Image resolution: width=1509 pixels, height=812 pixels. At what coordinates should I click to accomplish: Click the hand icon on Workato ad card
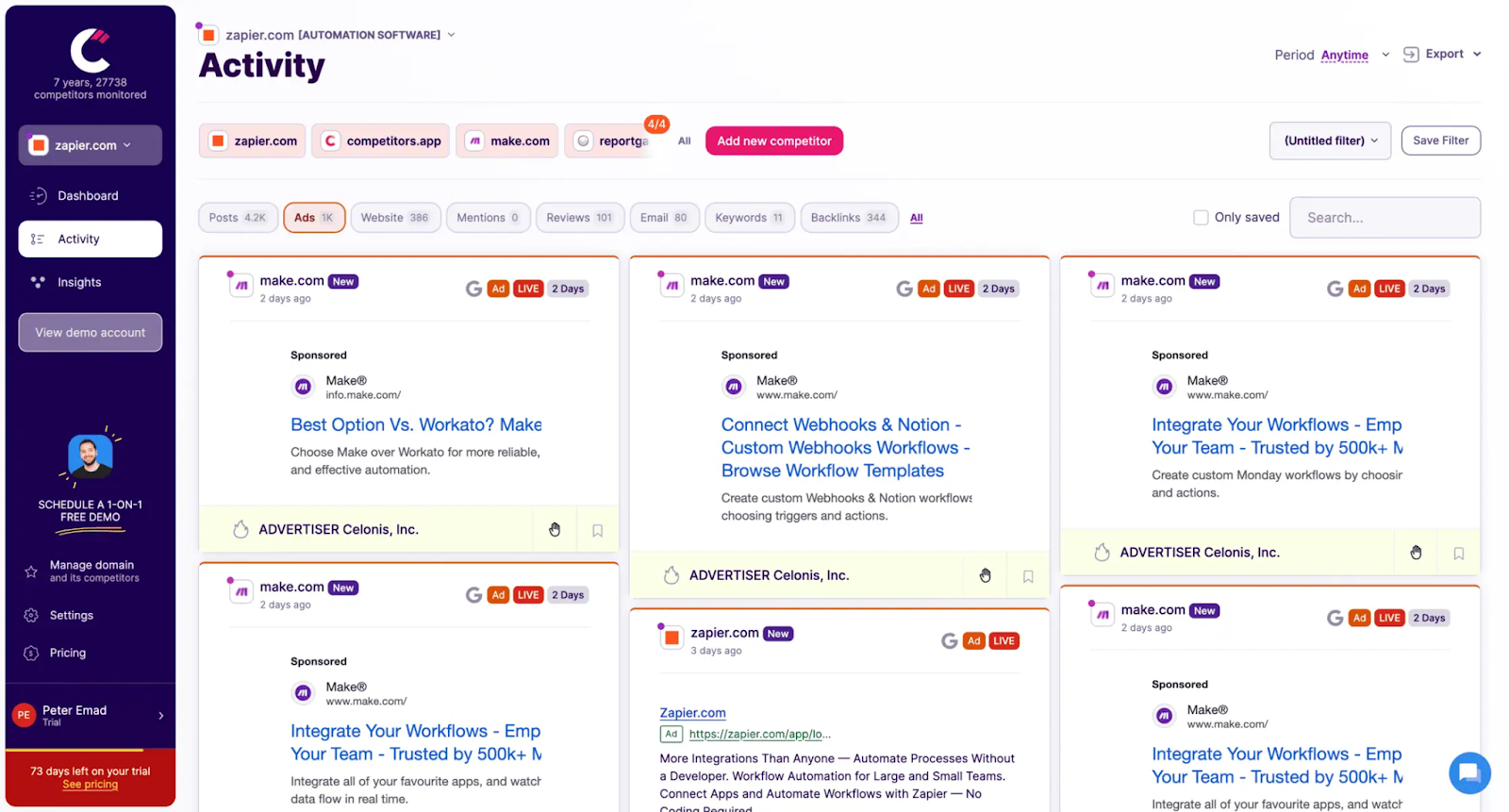tap(555, 530)
